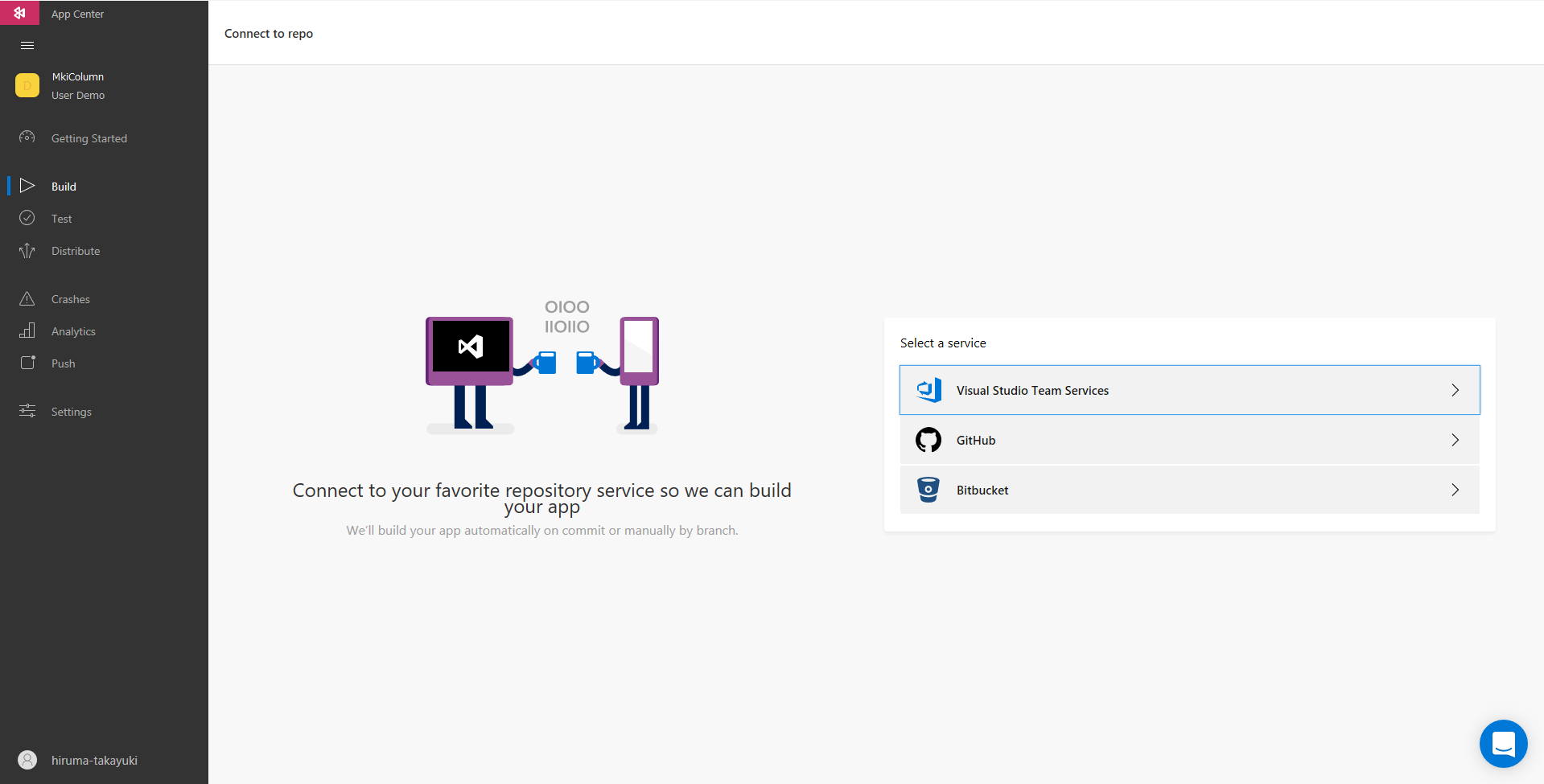Click the Analytics bar chart icon
This screenshot has height=784, width=1544.
[27, 330]
